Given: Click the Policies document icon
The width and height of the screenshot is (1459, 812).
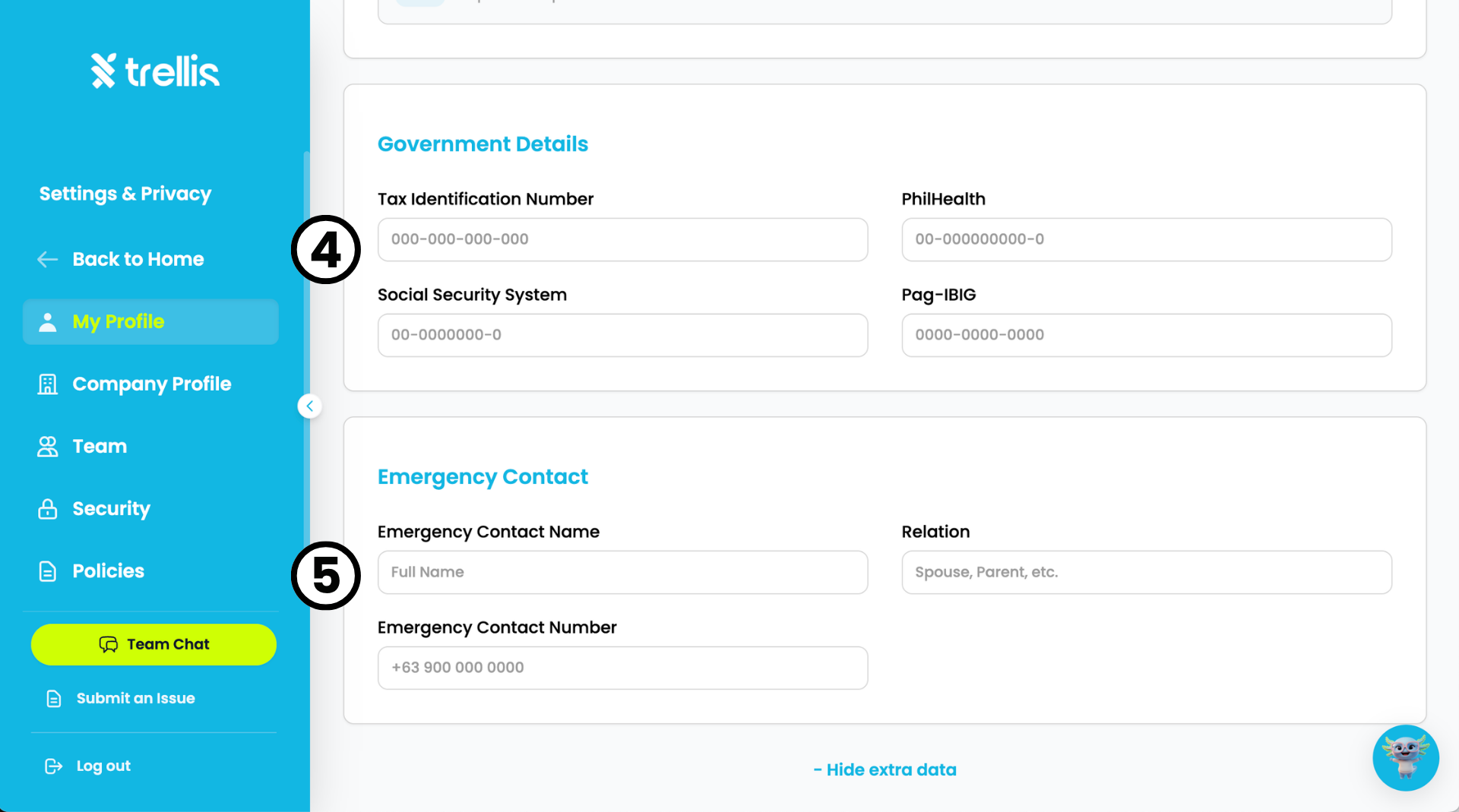Looking at the screenshot, I should (47, 571).
